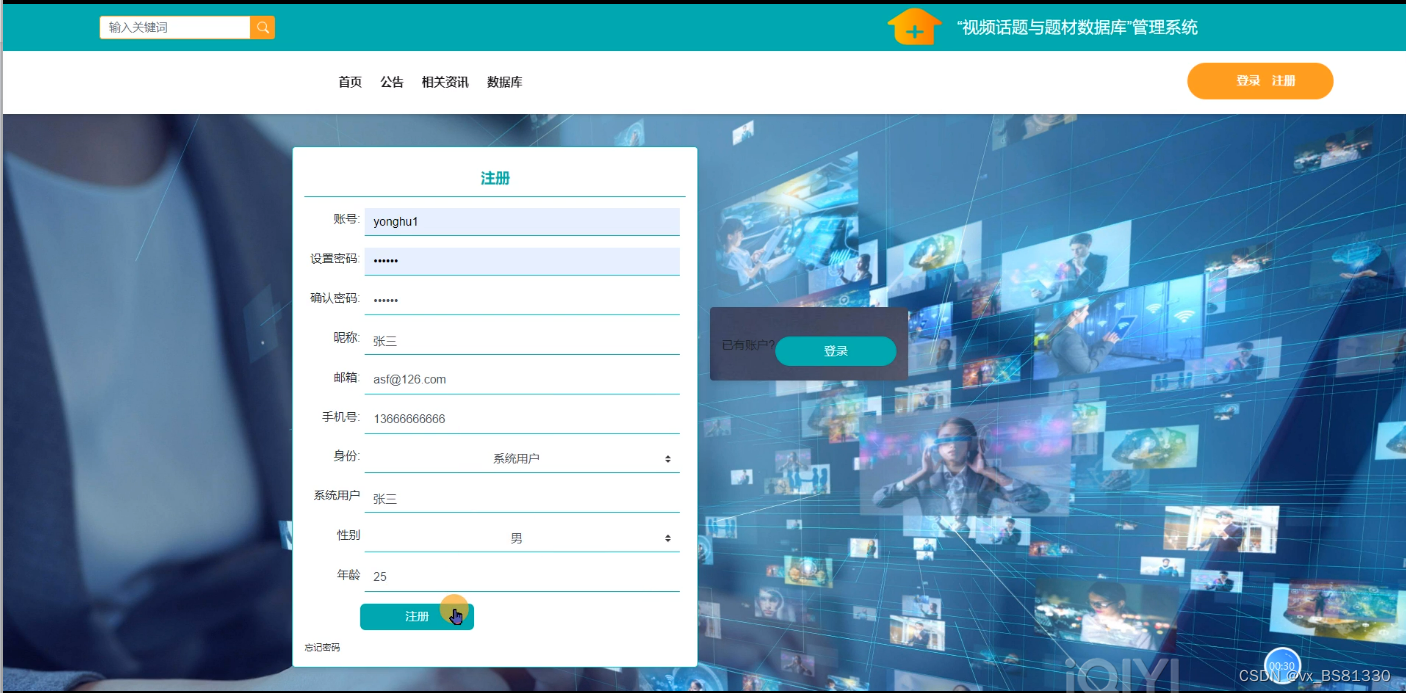Open the 数据库 navigation item

[505, 82]
